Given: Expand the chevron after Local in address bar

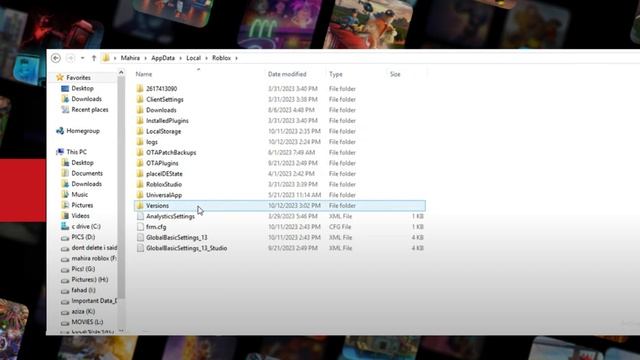Looking at the screenshot, I should point(207,58).
